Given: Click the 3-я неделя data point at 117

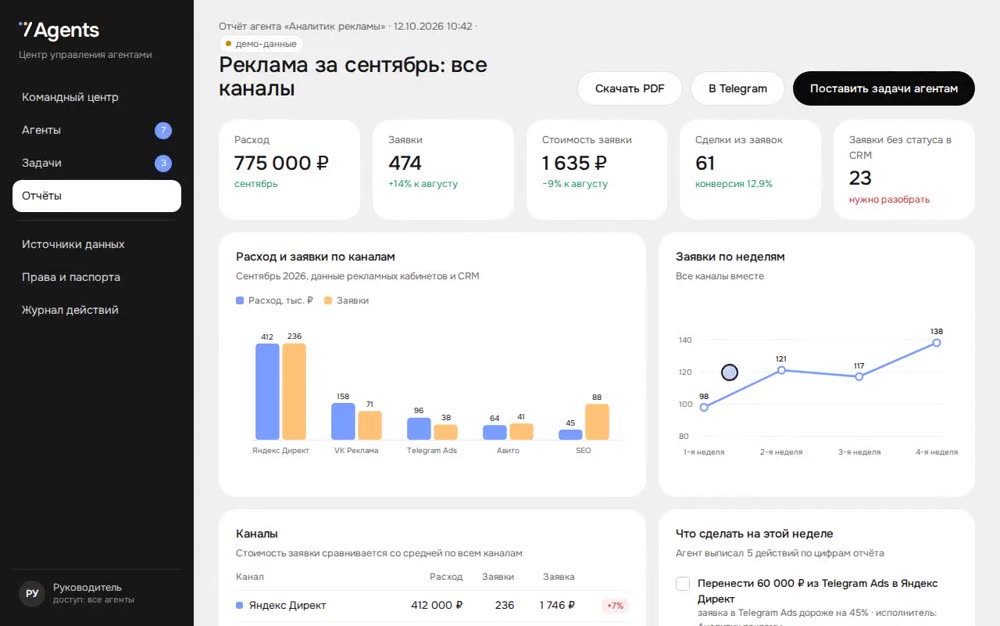Looking at the screenshot, I should coord(859,377).
